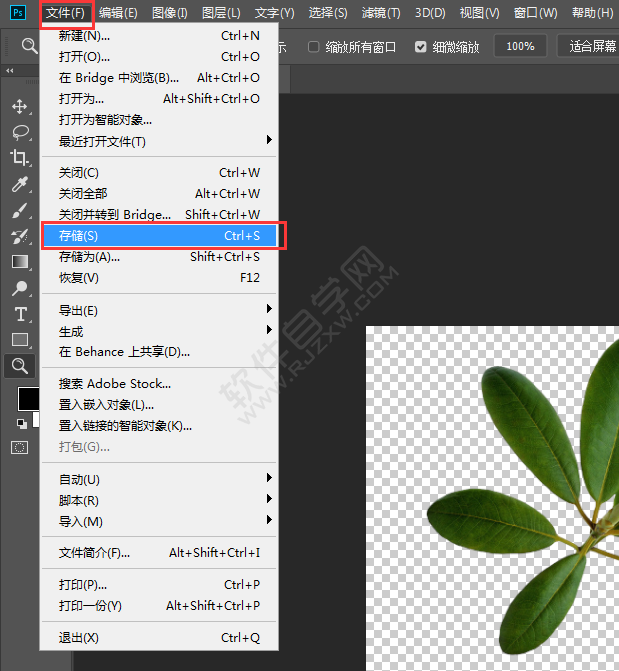The width and height of the screenshot is (619, 671).
Task: Select the Crop tool
Action: coord(20,157)
